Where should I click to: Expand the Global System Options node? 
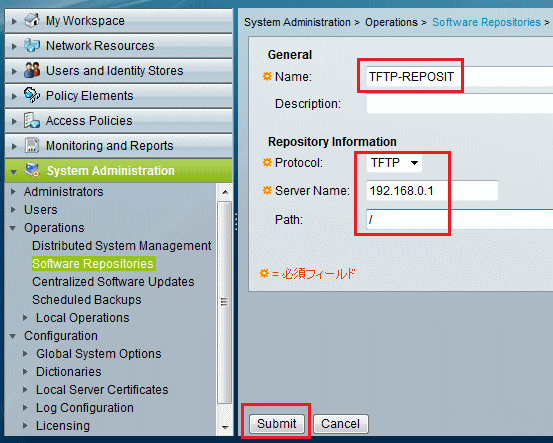pyautogui.click(x=25, y=353)
